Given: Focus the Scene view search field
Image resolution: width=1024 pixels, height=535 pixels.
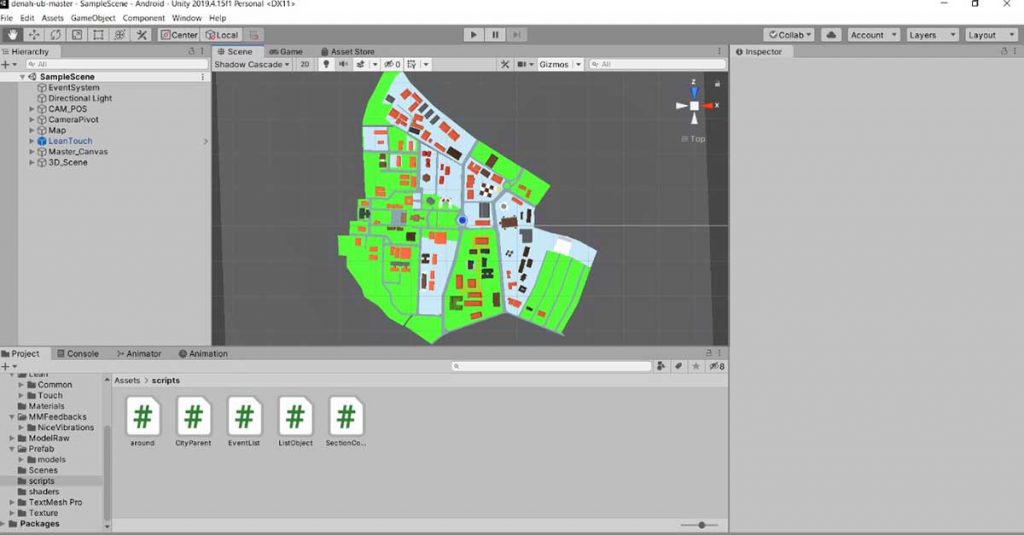Looking at the screenshot, I should [657, 65].
